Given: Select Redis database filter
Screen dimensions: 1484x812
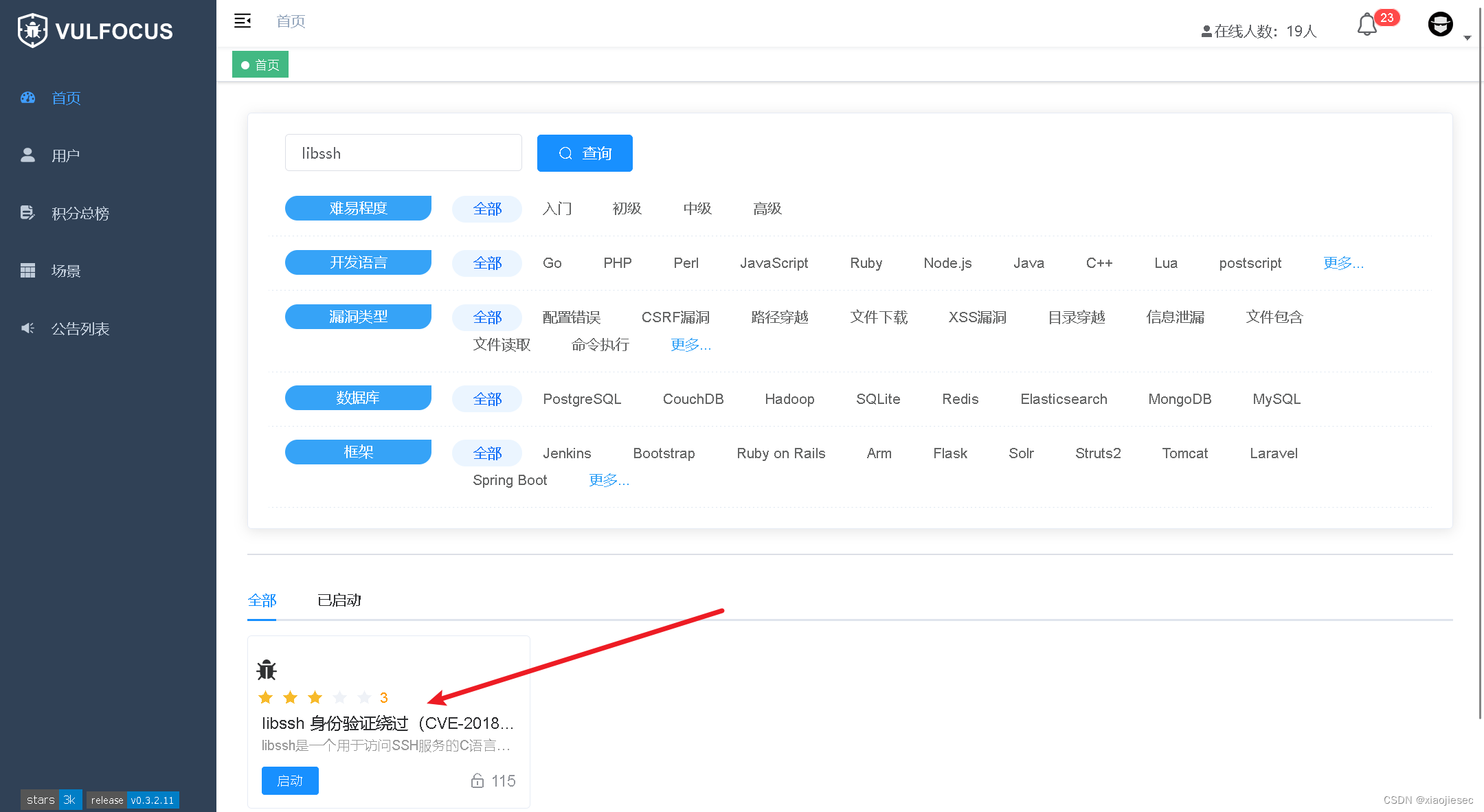Looking at the screenshot, I should point(960,399).
